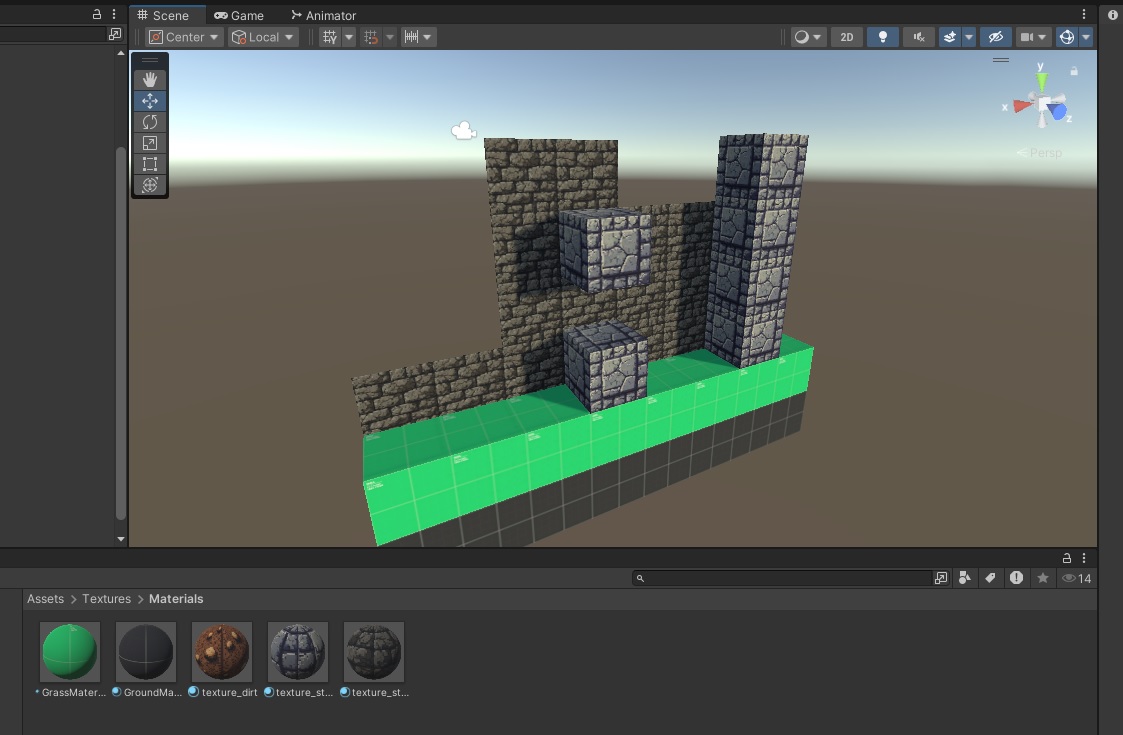Open the snap increment dropdown arrow
Image resolution: width=1123 pixels, height=735 pixels.
(x=428, y=37)
